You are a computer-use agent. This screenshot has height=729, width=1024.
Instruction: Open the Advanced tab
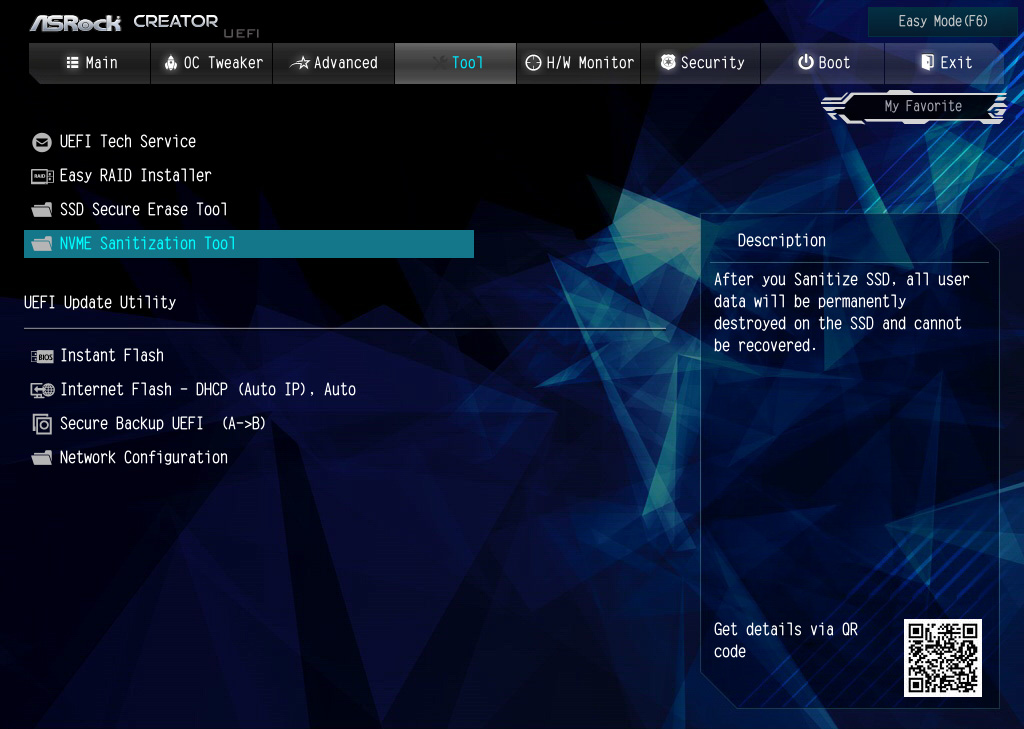tap(334, 63)
